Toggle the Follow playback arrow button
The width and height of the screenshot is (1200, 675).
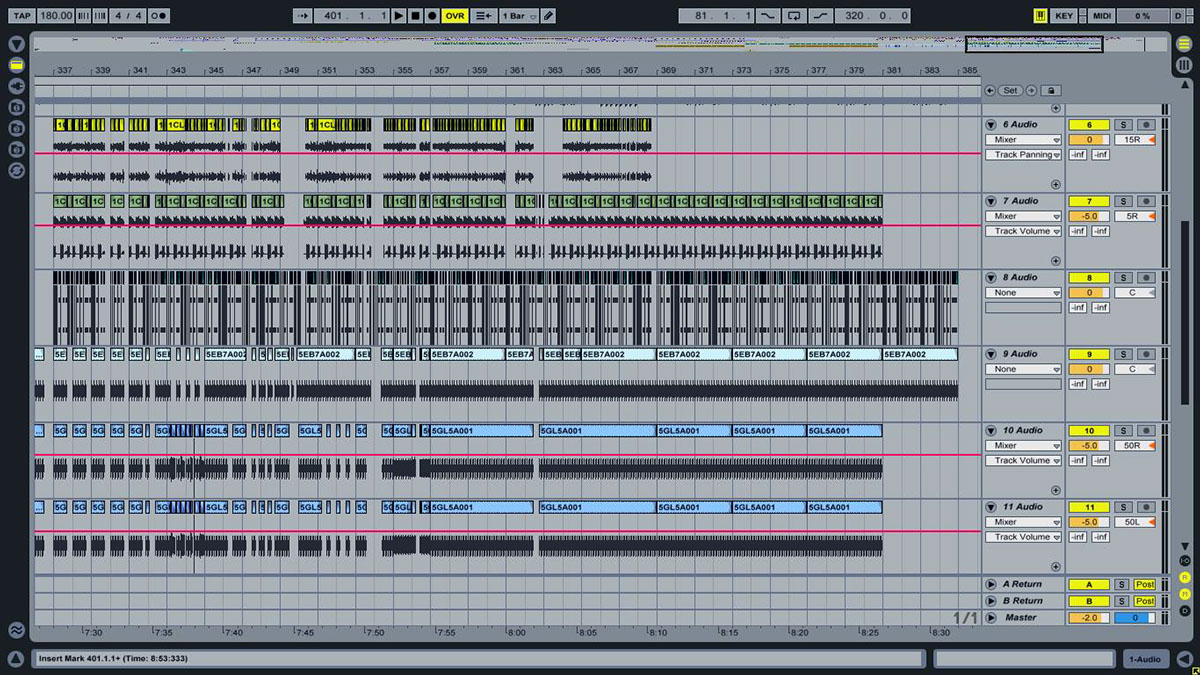pos(302,16)
